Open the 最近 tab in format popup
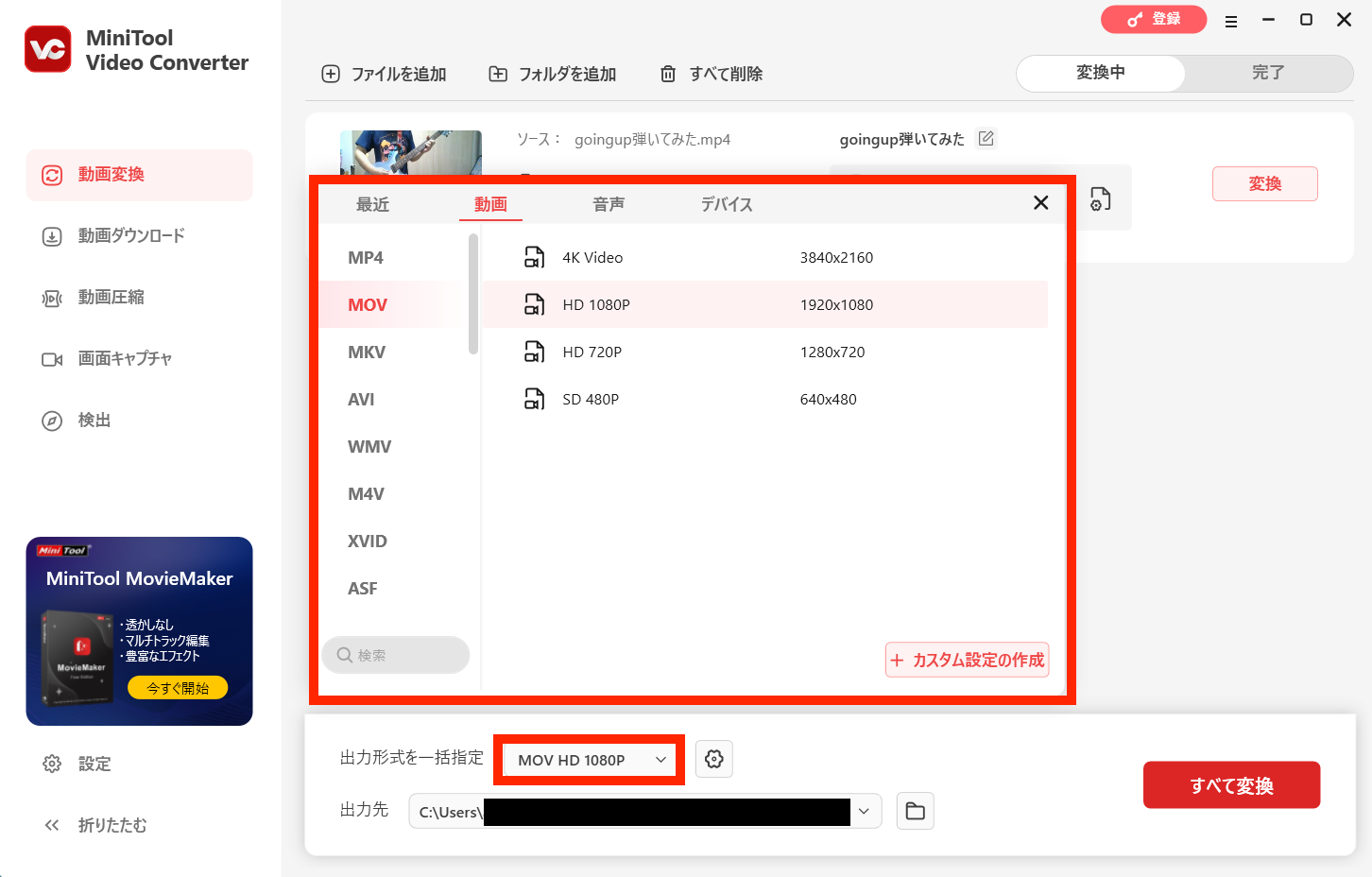 (372, 204)
